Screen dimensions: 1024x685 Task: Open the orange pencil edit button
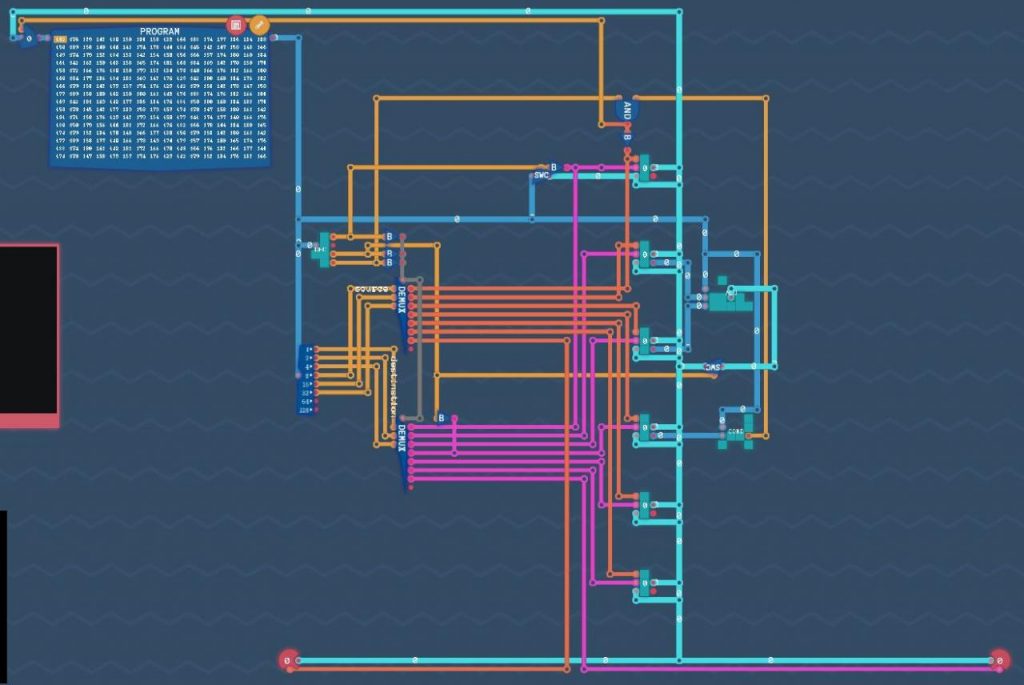pos(258,24)
